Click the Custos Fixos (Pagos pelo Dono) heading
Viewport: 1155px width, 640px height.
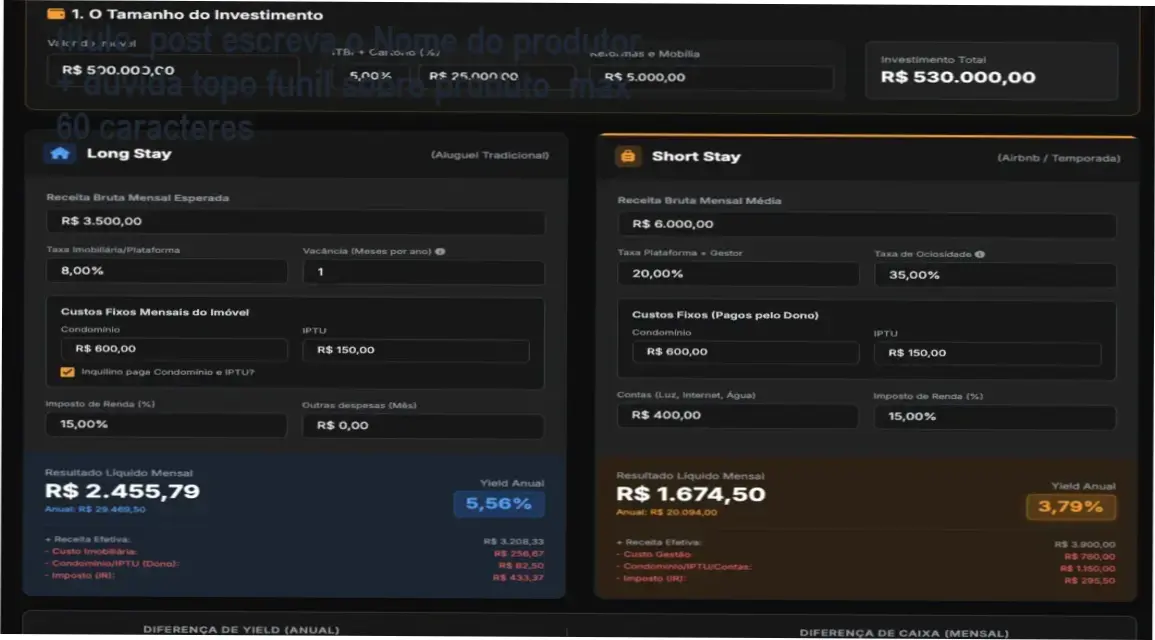tap(725, 315)
